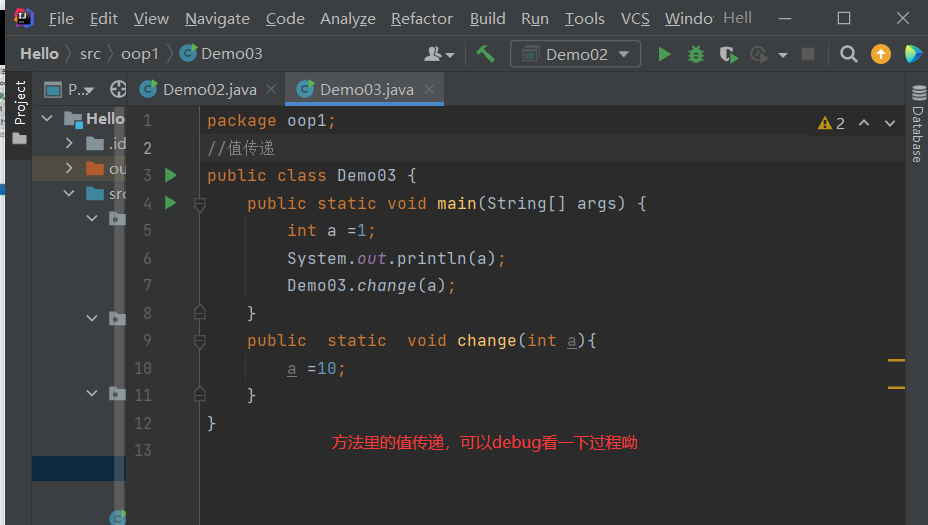The width and height of the screenshot is (928, 525).
Task: Click the oop1 breadcrumb in navigation bar
Action: pos(139,54)
